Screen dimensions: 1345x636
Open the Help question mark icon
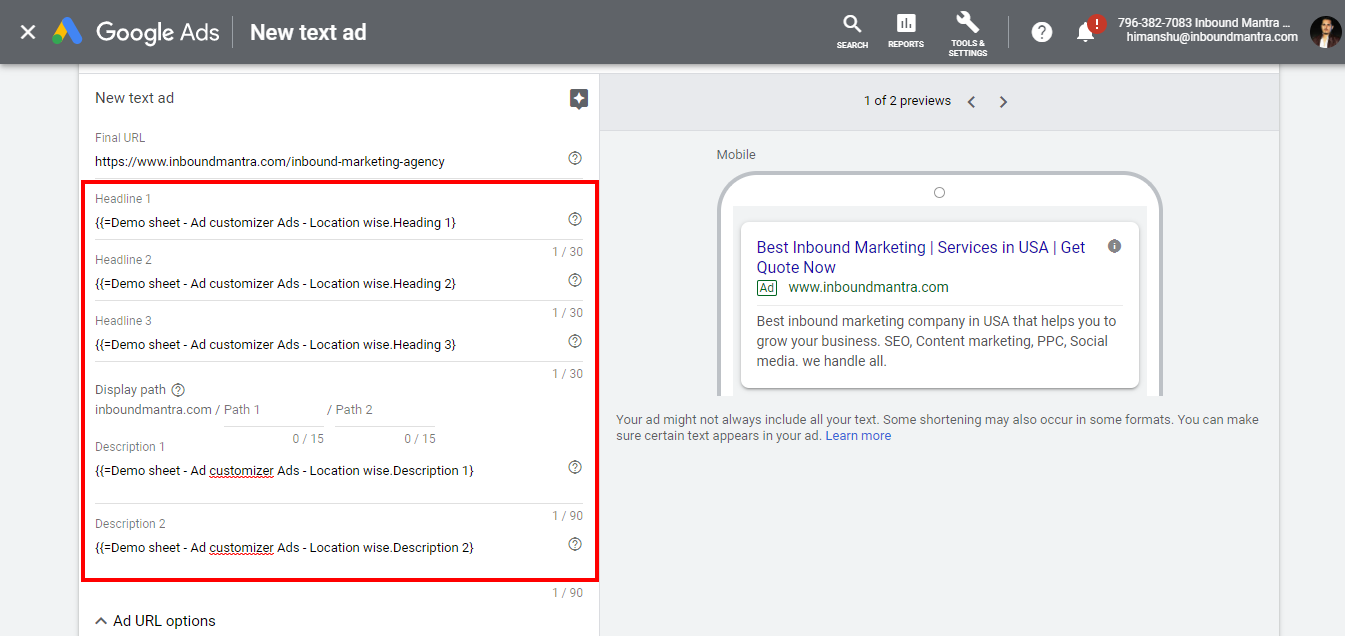(1042, 32)
